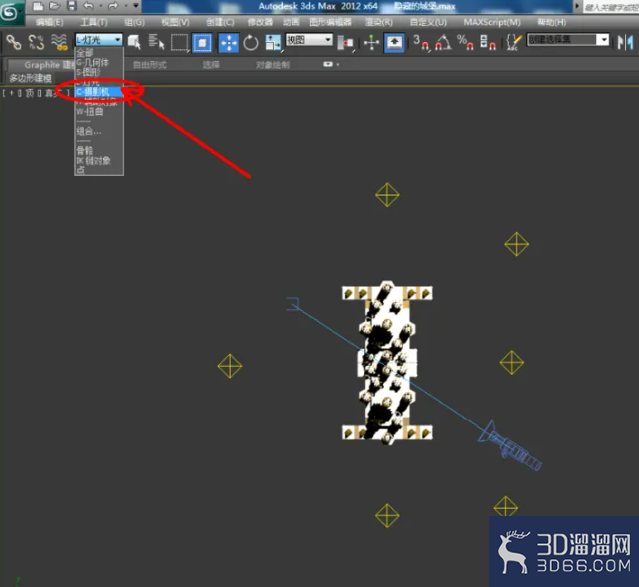Toggle the Angle Snap button
The height and width of the screenshot is (587, 639).
(443, 42)
